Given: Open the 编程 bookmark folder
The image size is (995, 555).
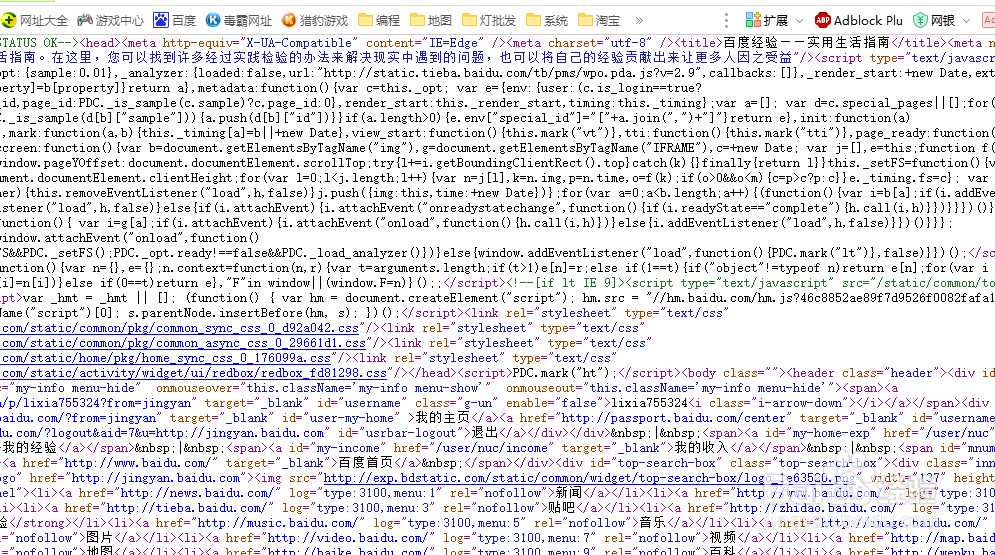Looking at the screenshot, I should pos(379,20).
